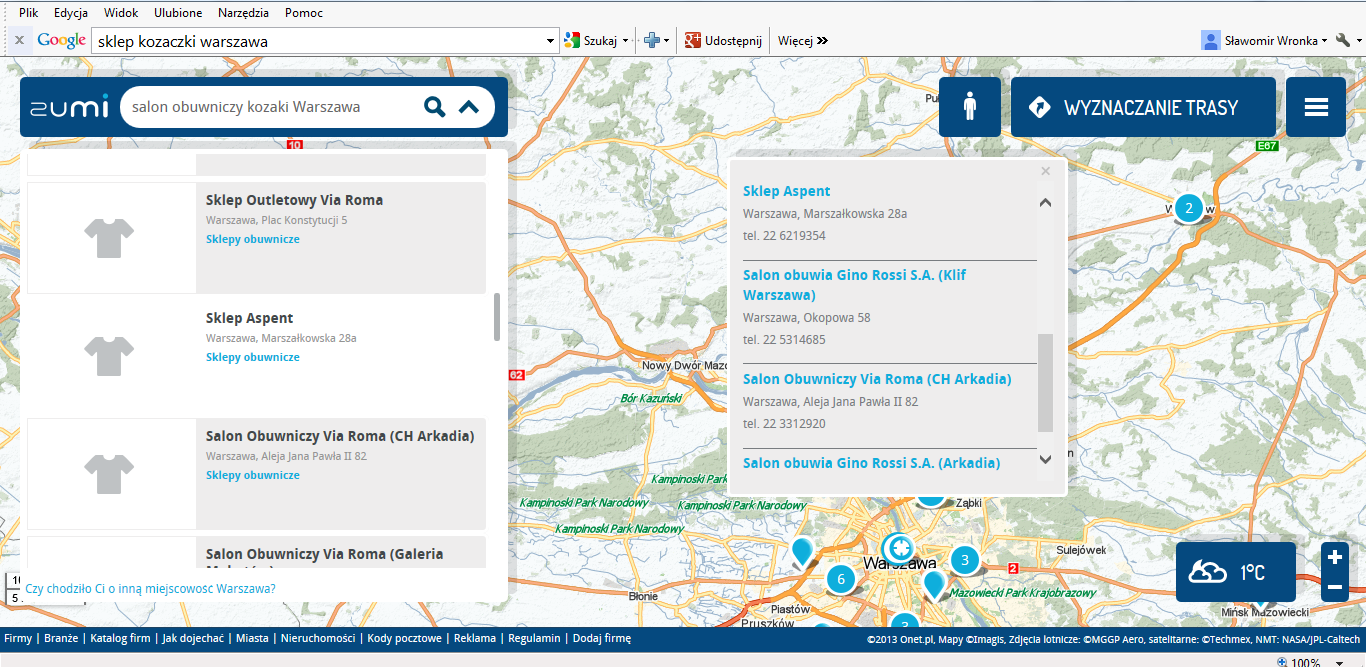This screenshot has width=1366, height=667.
Task: Click the magnifier search icon in zumi bar
Action: point(434,107)
